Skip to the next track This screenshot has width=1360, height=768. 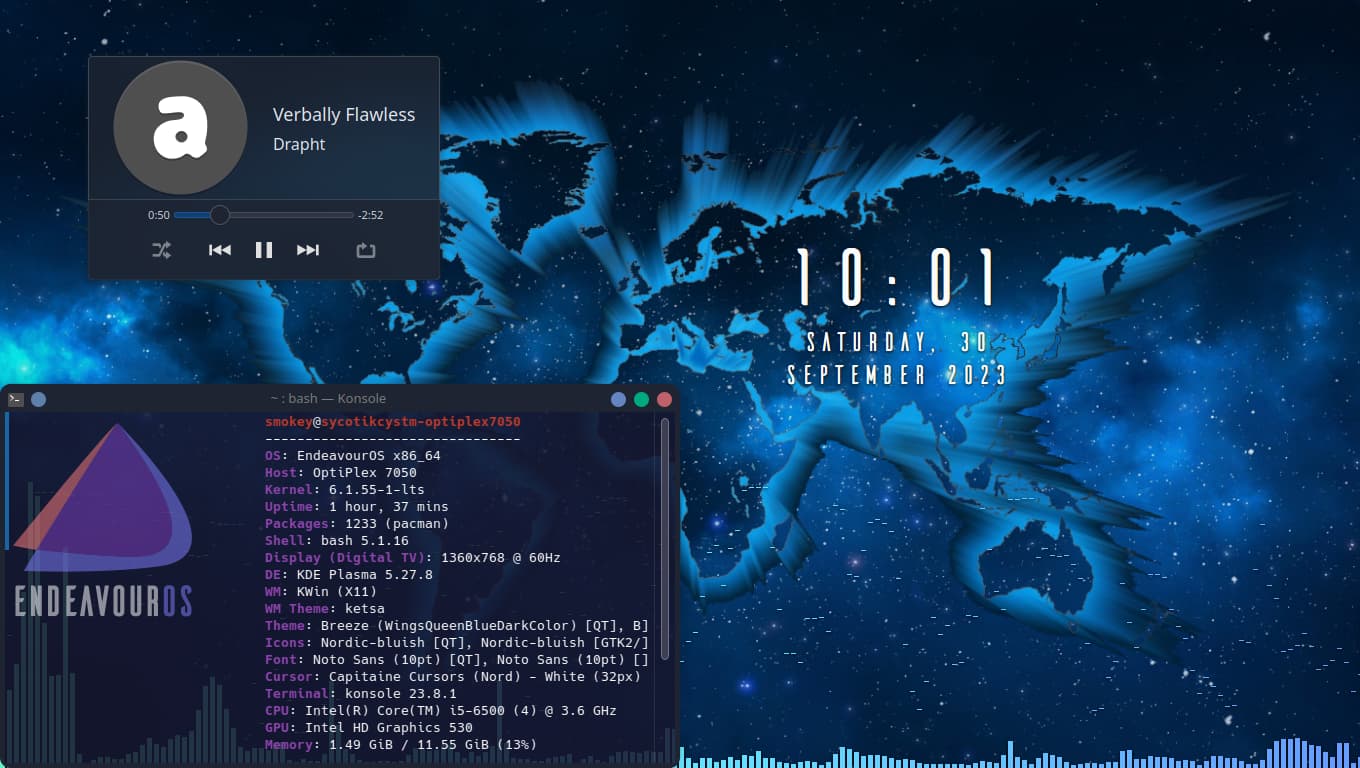point(308,250)
